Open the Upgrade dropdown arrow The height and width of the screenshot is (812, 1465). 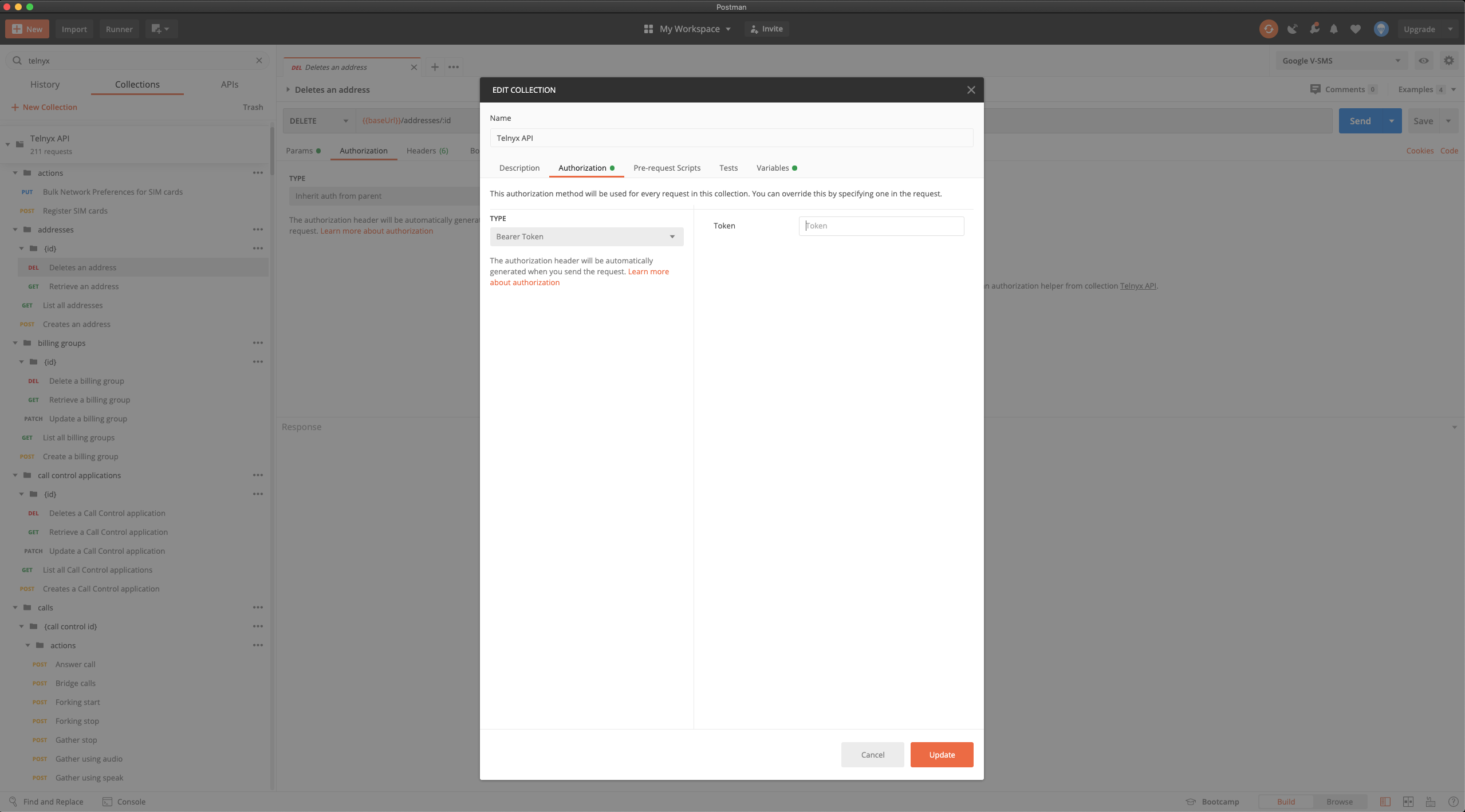pos(1450,29)
